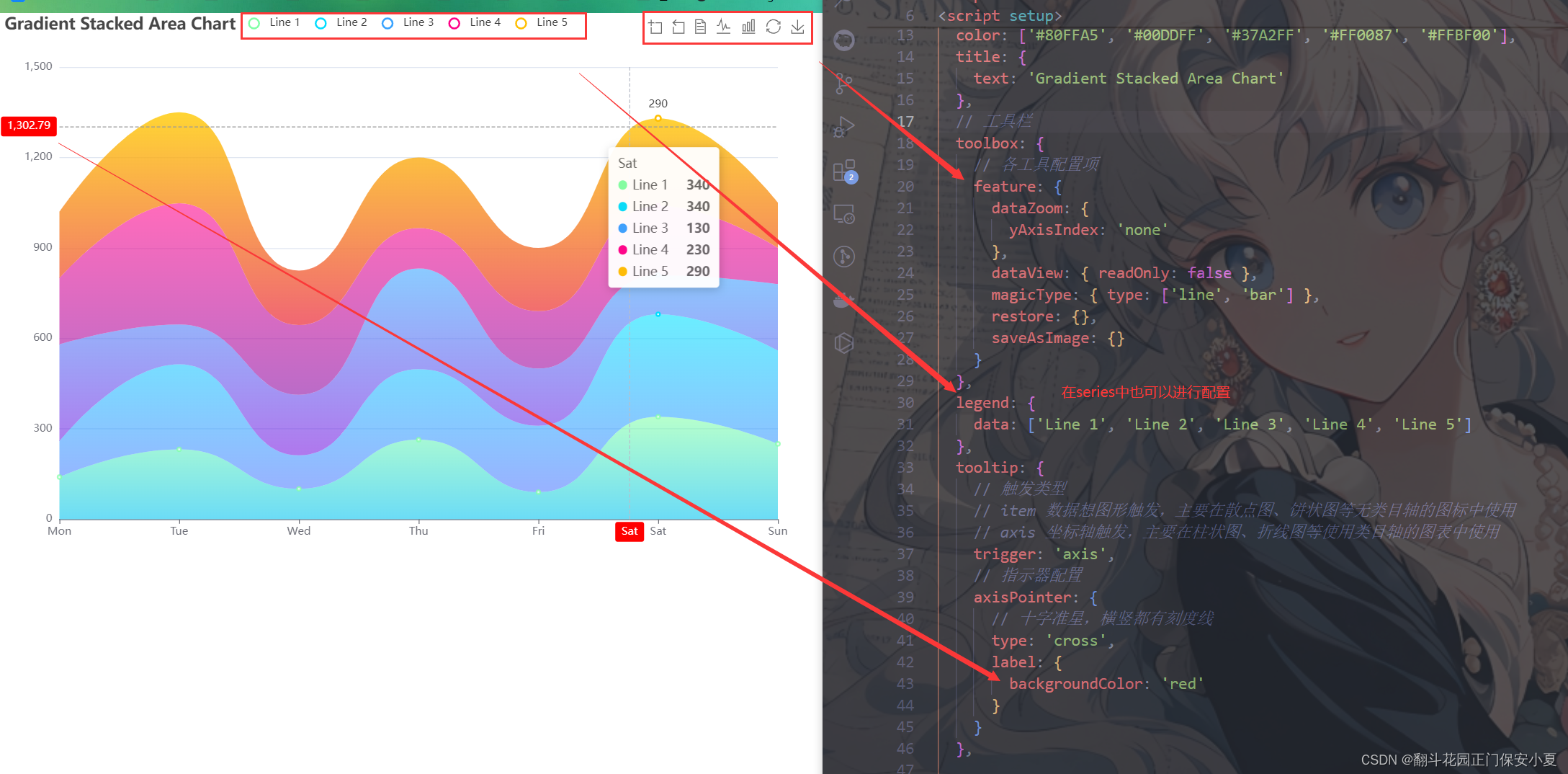
Task: Click the y-axis label 1,200
Action: [38, 156]
